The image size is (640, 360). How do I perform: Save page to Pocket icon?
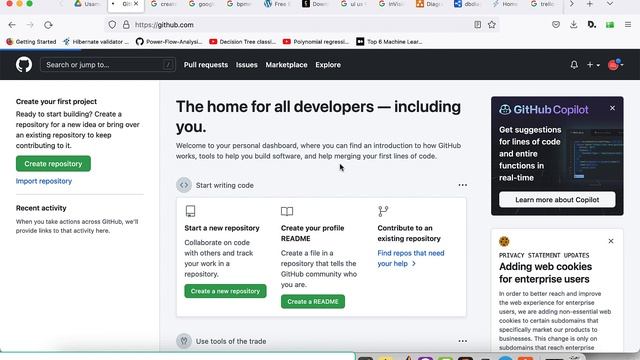click(x=556, y=25)
